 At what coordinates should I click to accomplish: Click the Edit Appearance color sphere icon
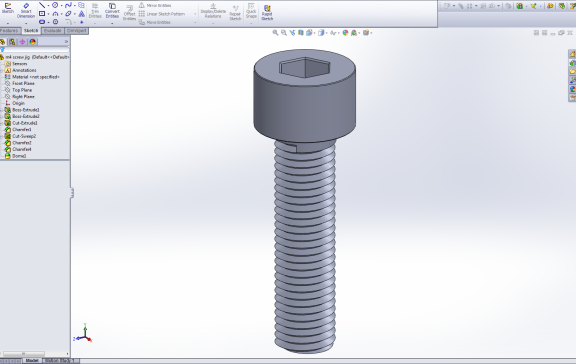pos(345,33)
